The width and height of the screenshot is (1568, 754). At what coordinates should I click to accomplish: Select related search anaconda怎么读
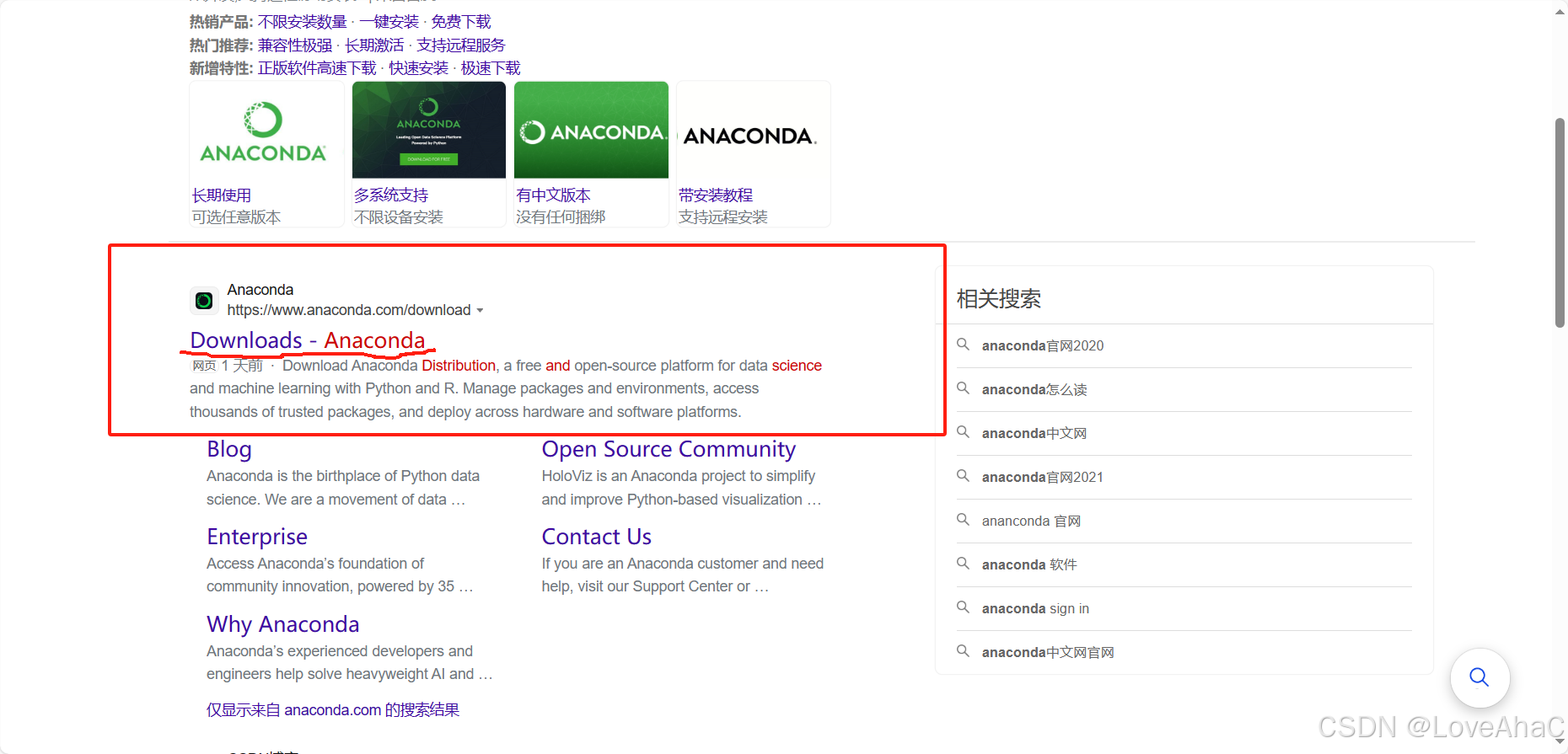click(1034, 389)
